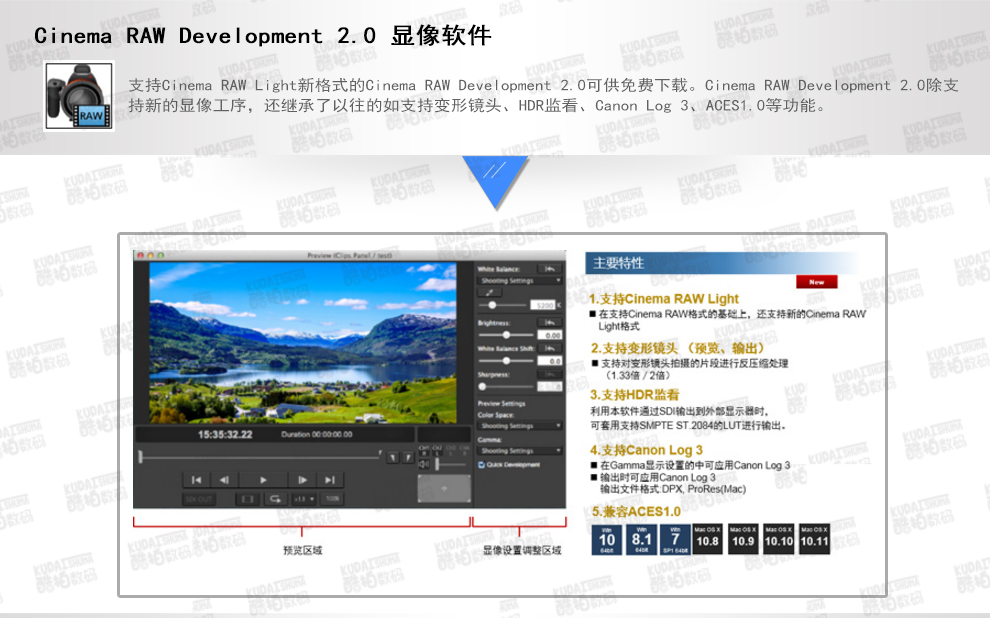Image resolution: width=990 pixels, height=618 pixels.
Task: Click the timecode 15:35:32.22
Action: click(x=225, y=434)
